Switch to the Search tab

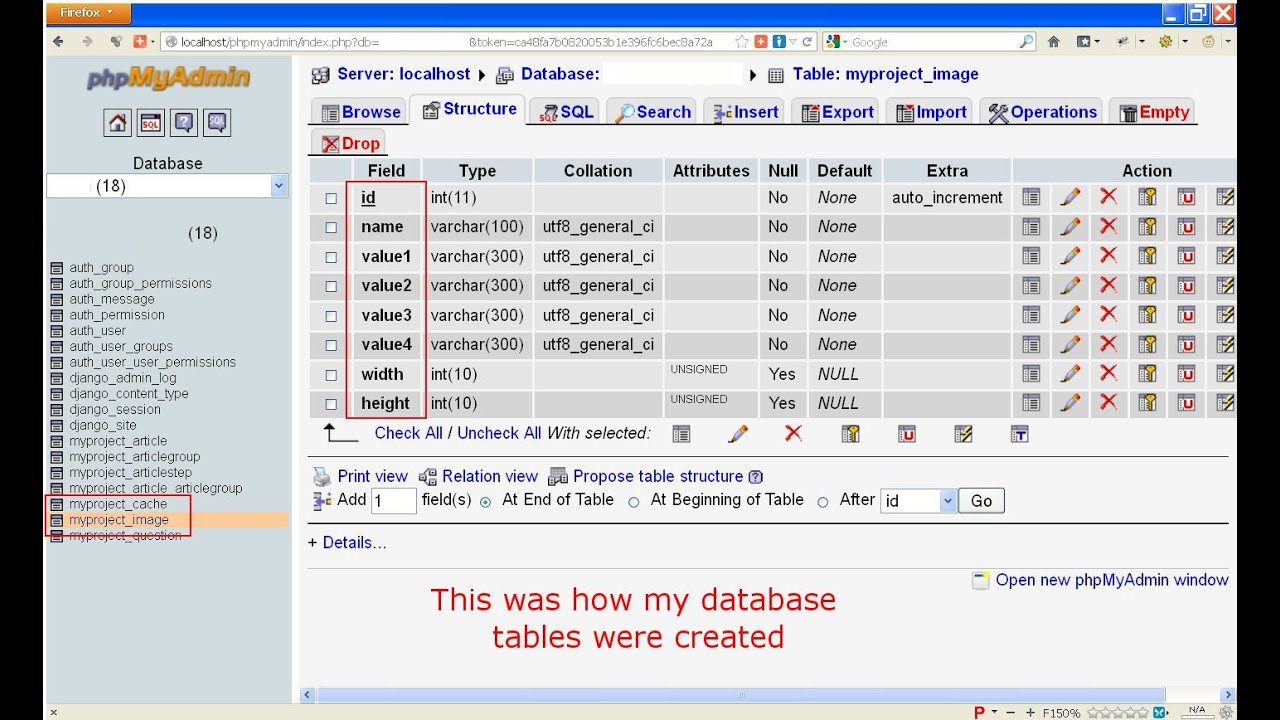click(x=653, y=112)
